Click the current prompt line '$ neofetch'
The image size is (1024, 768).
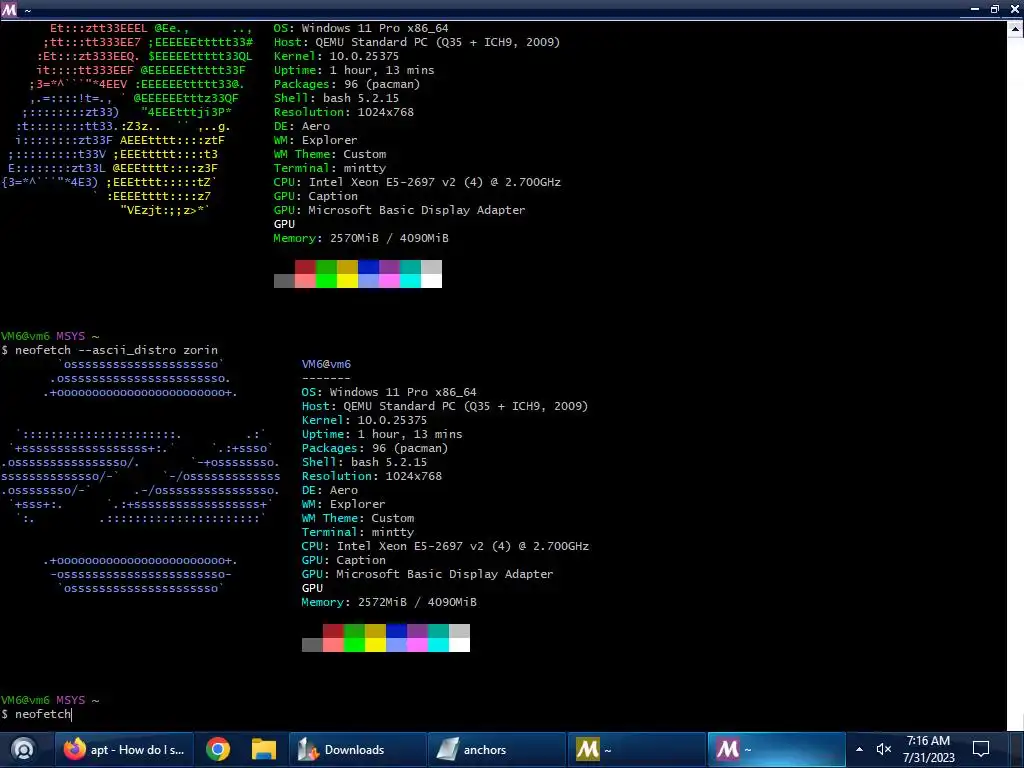pyautogui.click(x=37, y=714)
